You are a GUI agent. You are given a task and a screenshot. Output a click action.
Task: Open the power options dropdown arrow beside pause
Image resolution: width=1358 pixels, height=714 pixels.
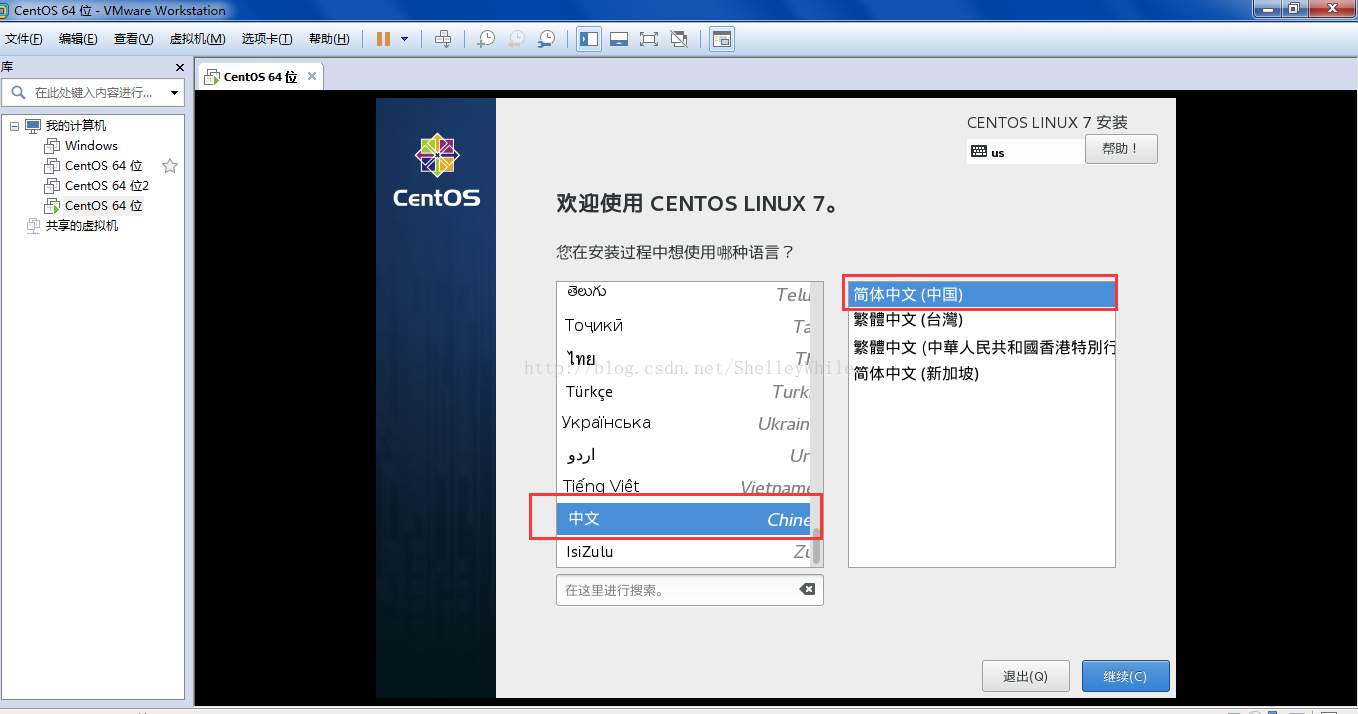pos(404,39)
